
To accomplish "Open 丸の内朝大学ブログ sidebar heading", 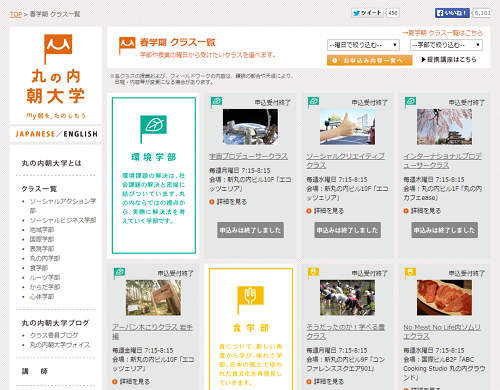I will pos(55,323).
